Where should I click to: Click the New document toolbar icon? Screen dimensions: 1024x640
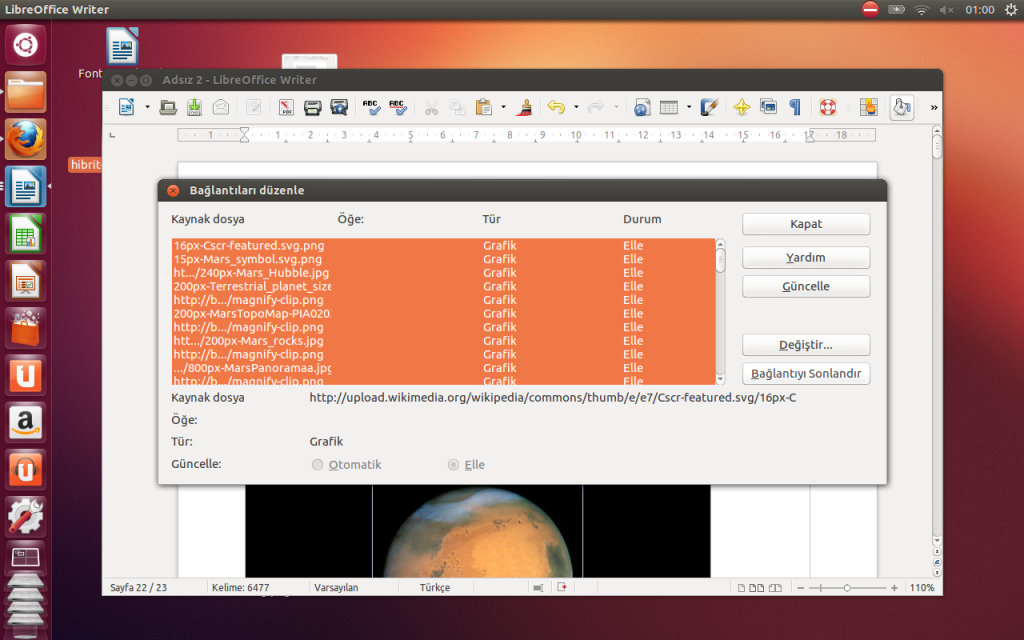pos(127,107)
